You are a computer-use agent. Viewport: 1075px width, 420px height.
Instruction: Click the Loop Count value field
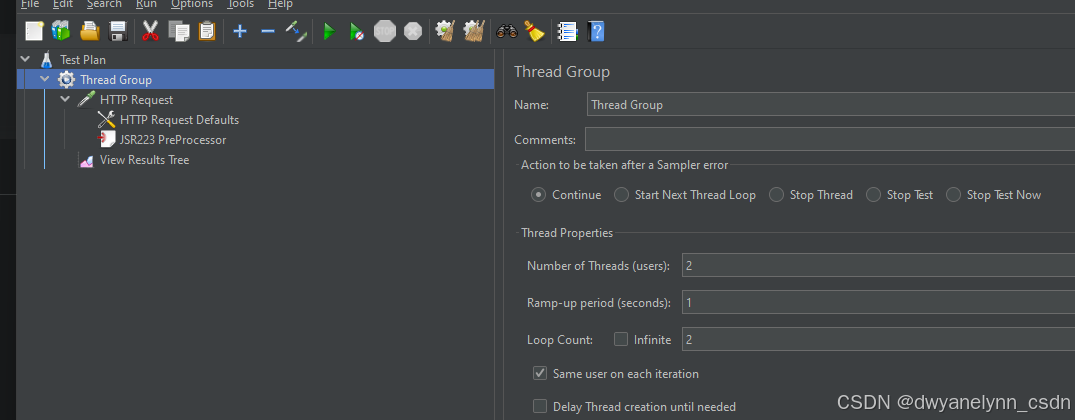pyautogui.click(x=878, y=339)
